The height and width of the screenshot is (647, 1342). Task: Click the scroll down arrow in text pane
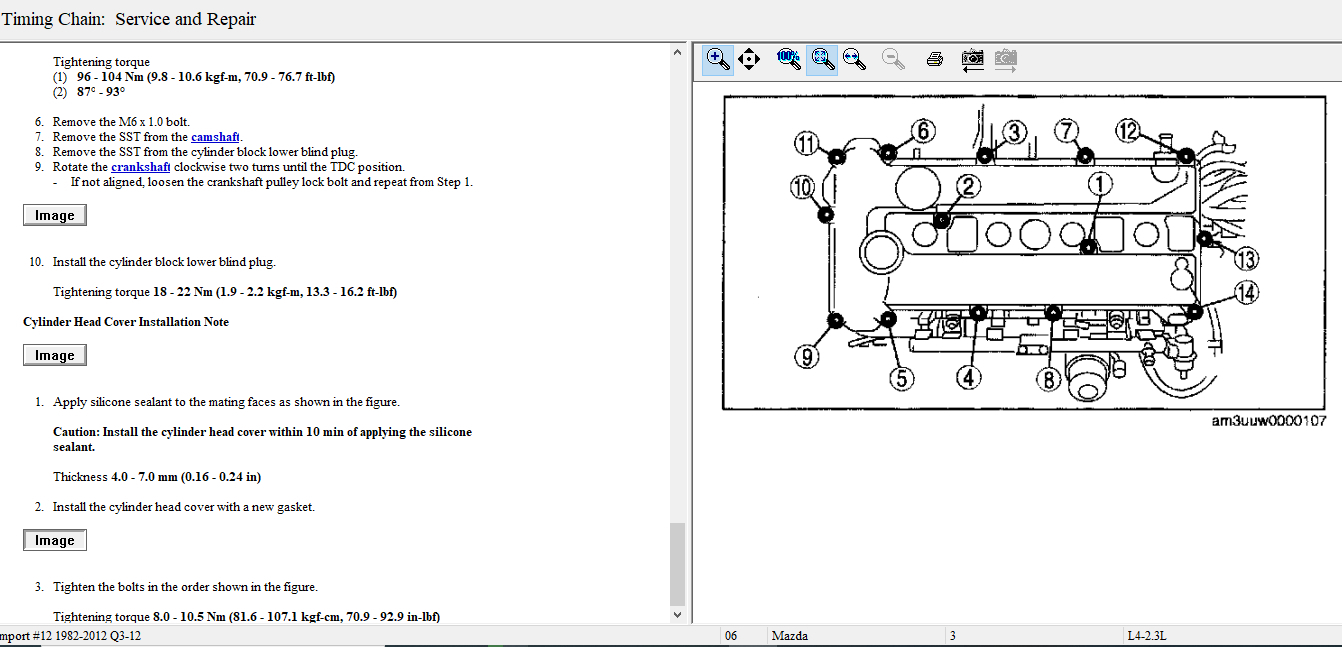(678, 615)
